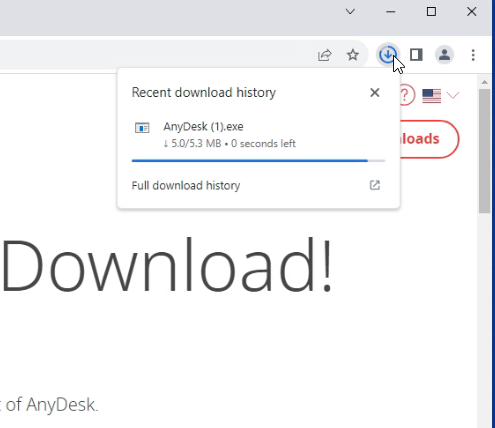Click the scrollbar up arrow
Screen dimensions: 495x428
(x=485, y=82)
